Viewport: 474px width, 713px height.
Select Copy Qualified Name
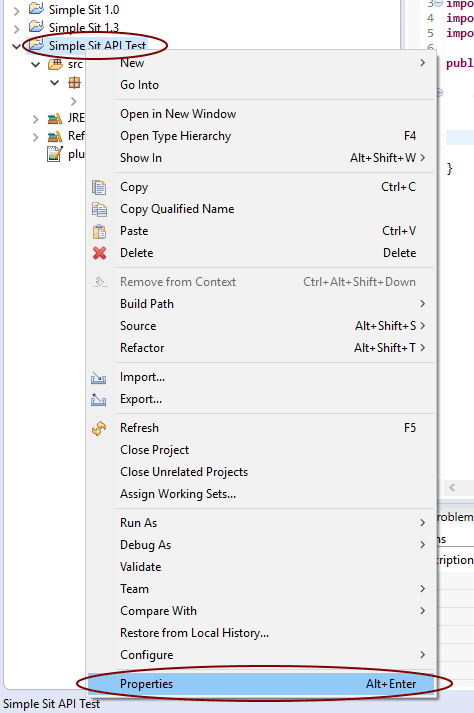click(x=261, y=209)
